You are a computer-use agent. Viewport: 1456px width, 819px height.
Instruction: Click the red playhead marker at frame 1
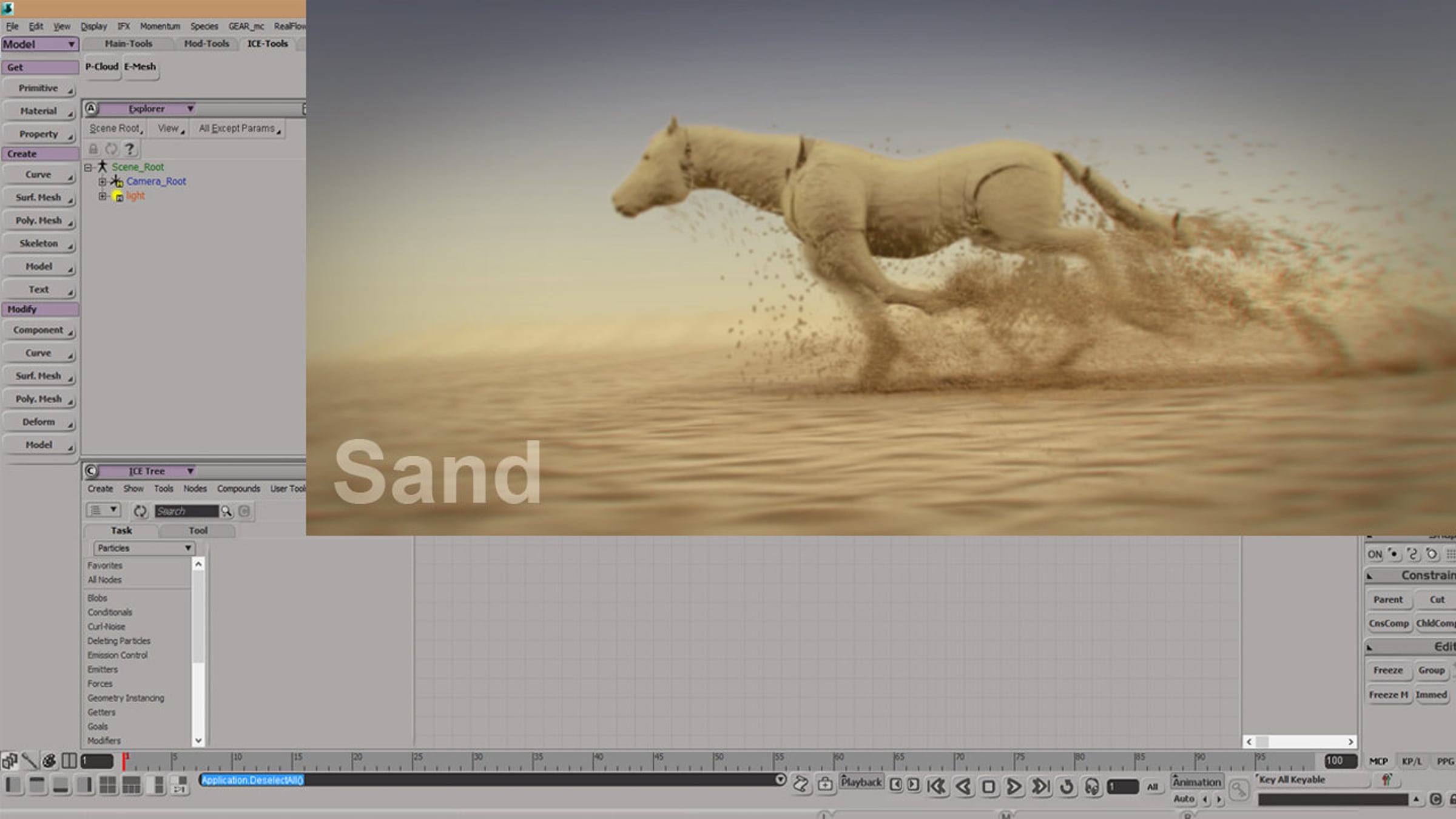point(126,760)
